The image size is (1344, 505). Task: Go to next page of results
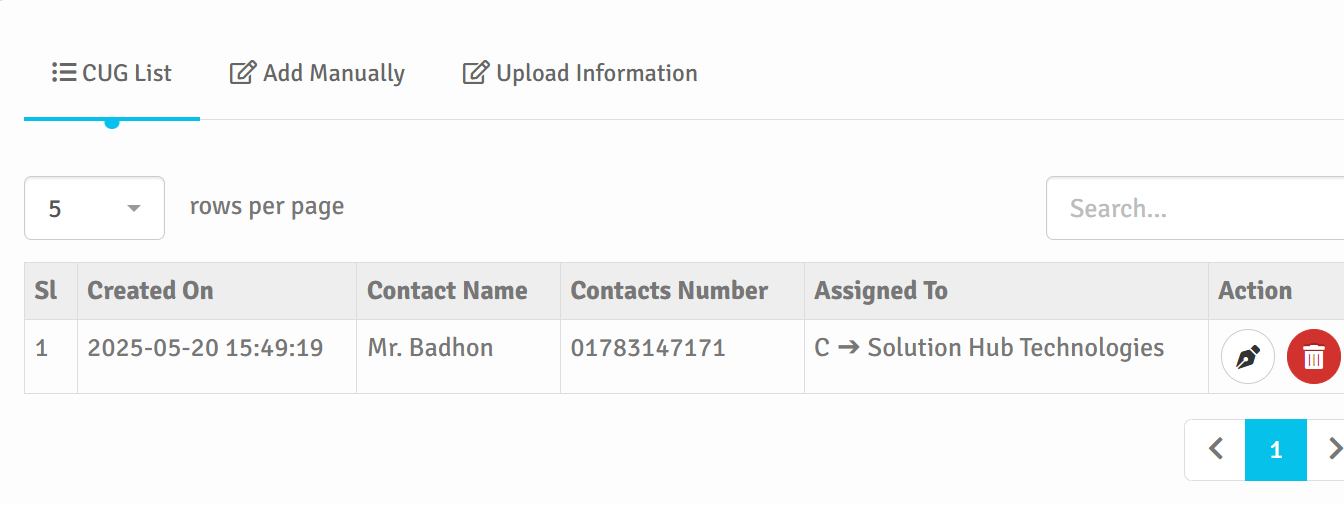point(1330,450)
